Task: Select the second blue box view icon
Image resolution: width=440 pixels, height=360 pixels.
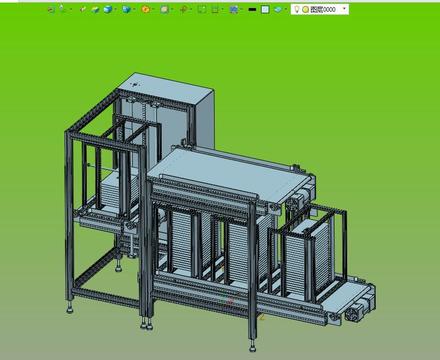Action: [x=126, y=10]
